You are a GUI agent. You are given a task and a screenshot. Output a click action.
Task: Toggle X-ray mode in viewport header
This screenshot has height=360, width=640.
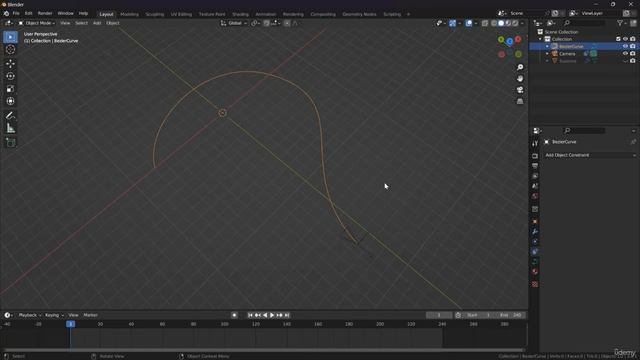pyautogui.click(x=485, y=23)
